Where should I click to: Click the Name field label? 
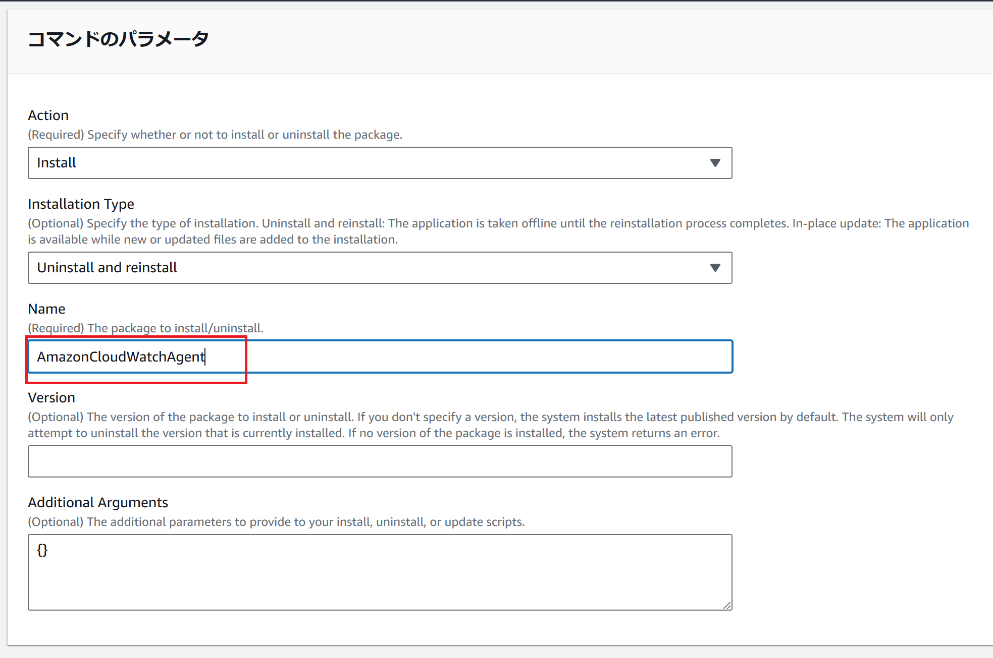pos(46,309)
